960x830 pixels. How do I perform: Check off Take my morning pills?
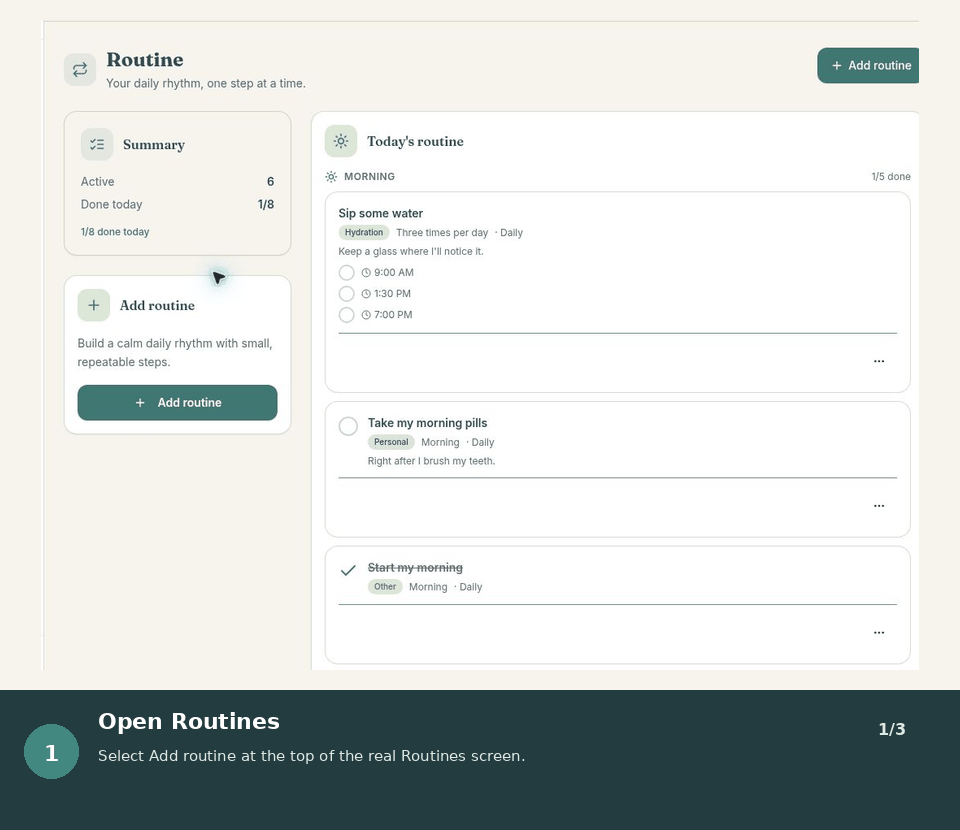coord(348,426)
